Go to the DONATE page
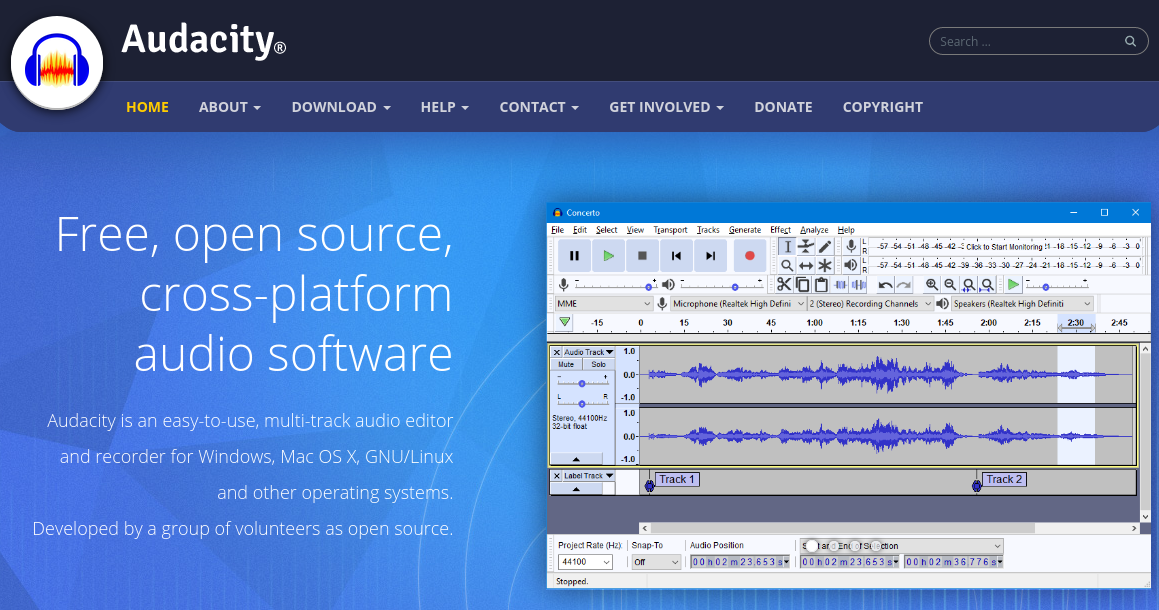This screenshot has height=610, width=1159. click(x=784, y=107)
